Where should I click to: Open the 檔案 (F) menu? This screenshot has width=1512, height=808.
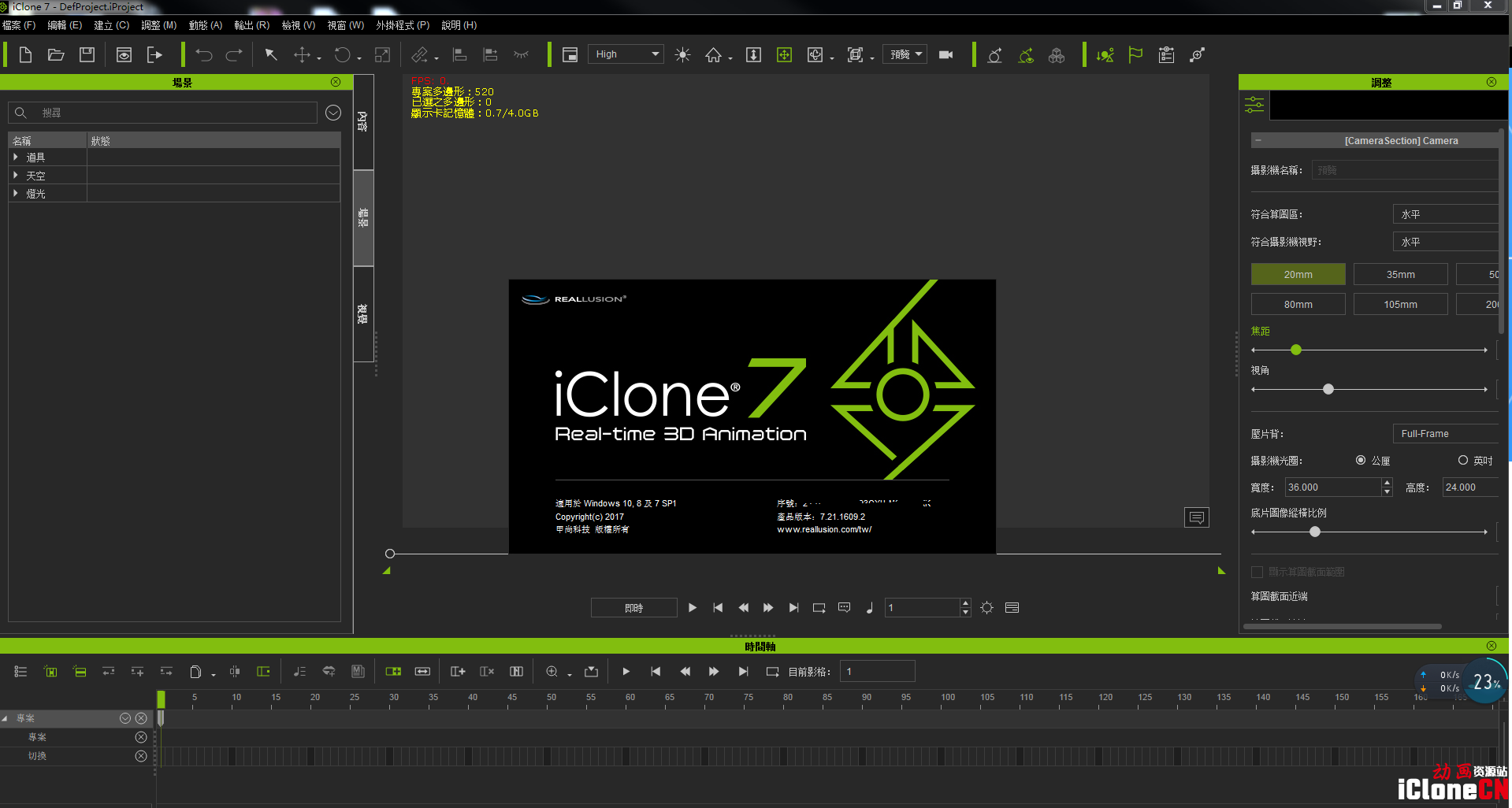(x=19, y=25)
